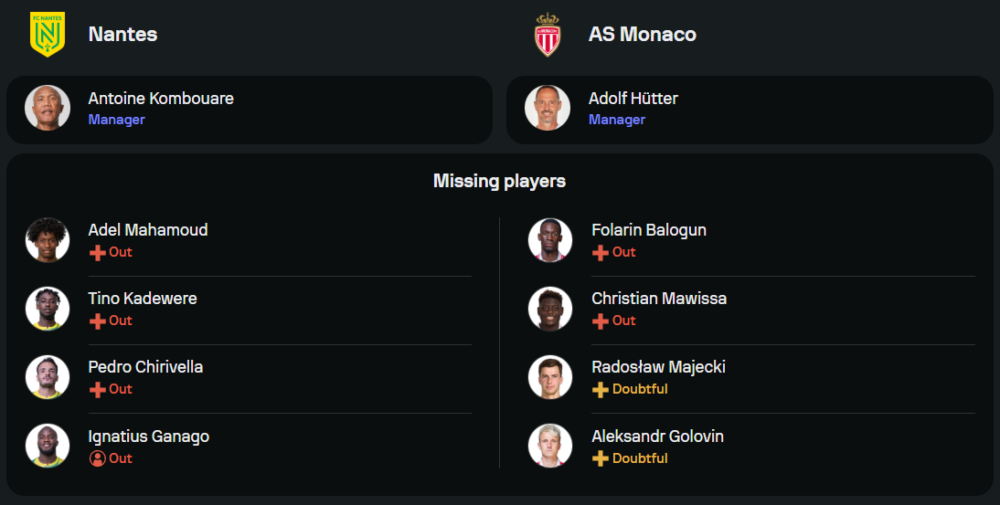View Antoine Kombouare manager profile name
This screenshot has width=1000, height=505.
click(160, 98)
